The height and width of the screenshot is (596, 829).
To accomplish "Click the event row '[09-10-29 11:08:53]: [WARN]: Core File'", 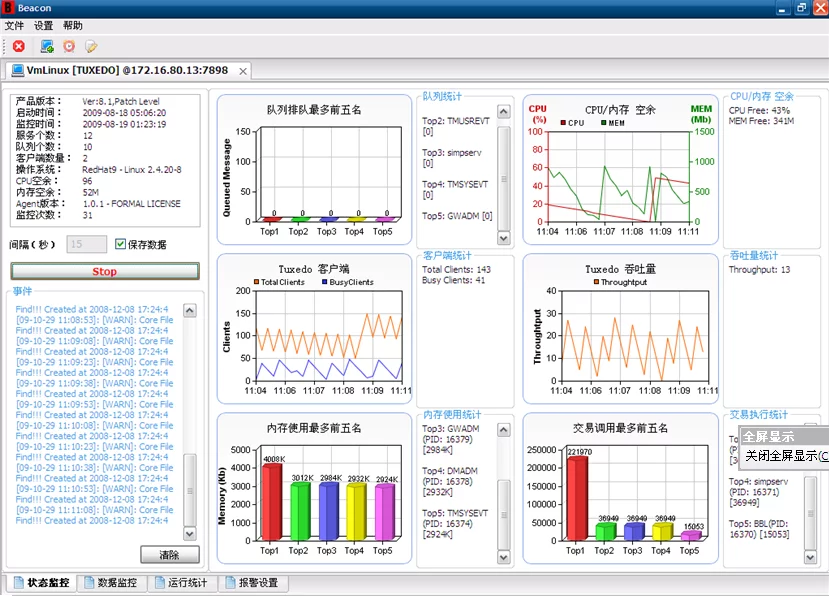I will click(x=95, y=320).
